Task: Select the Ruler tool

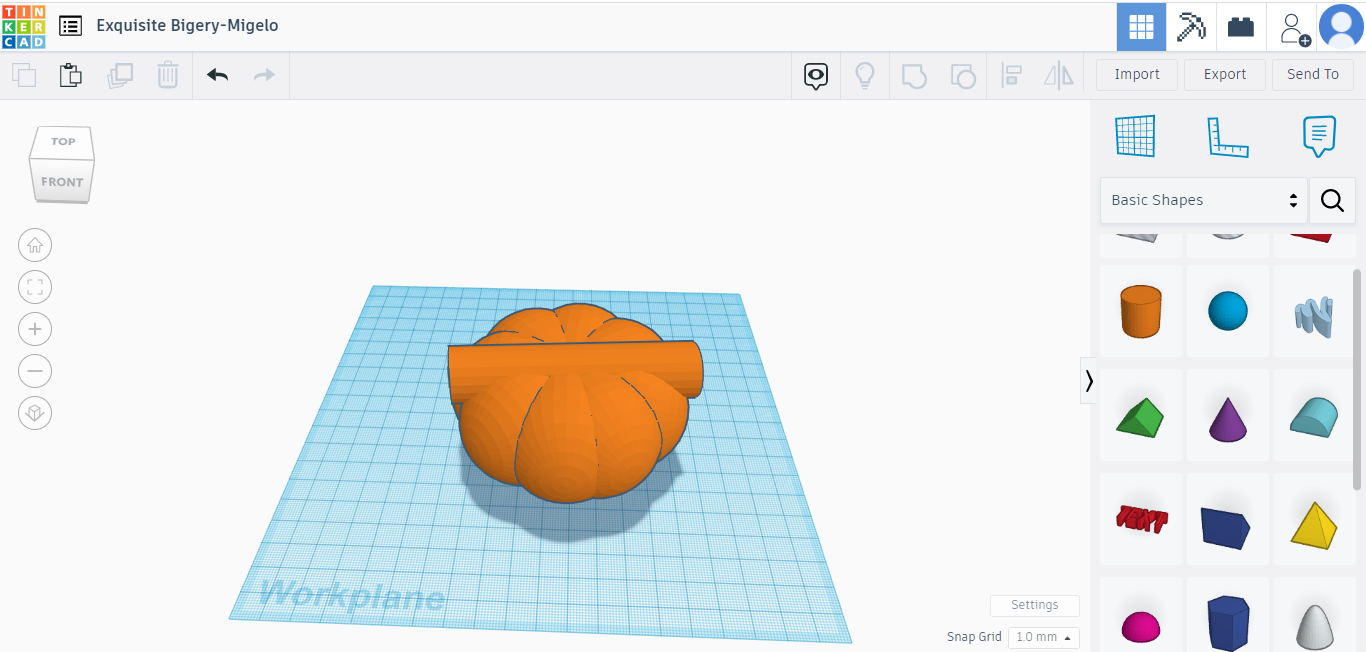Action: click(x=1228, y=136)
